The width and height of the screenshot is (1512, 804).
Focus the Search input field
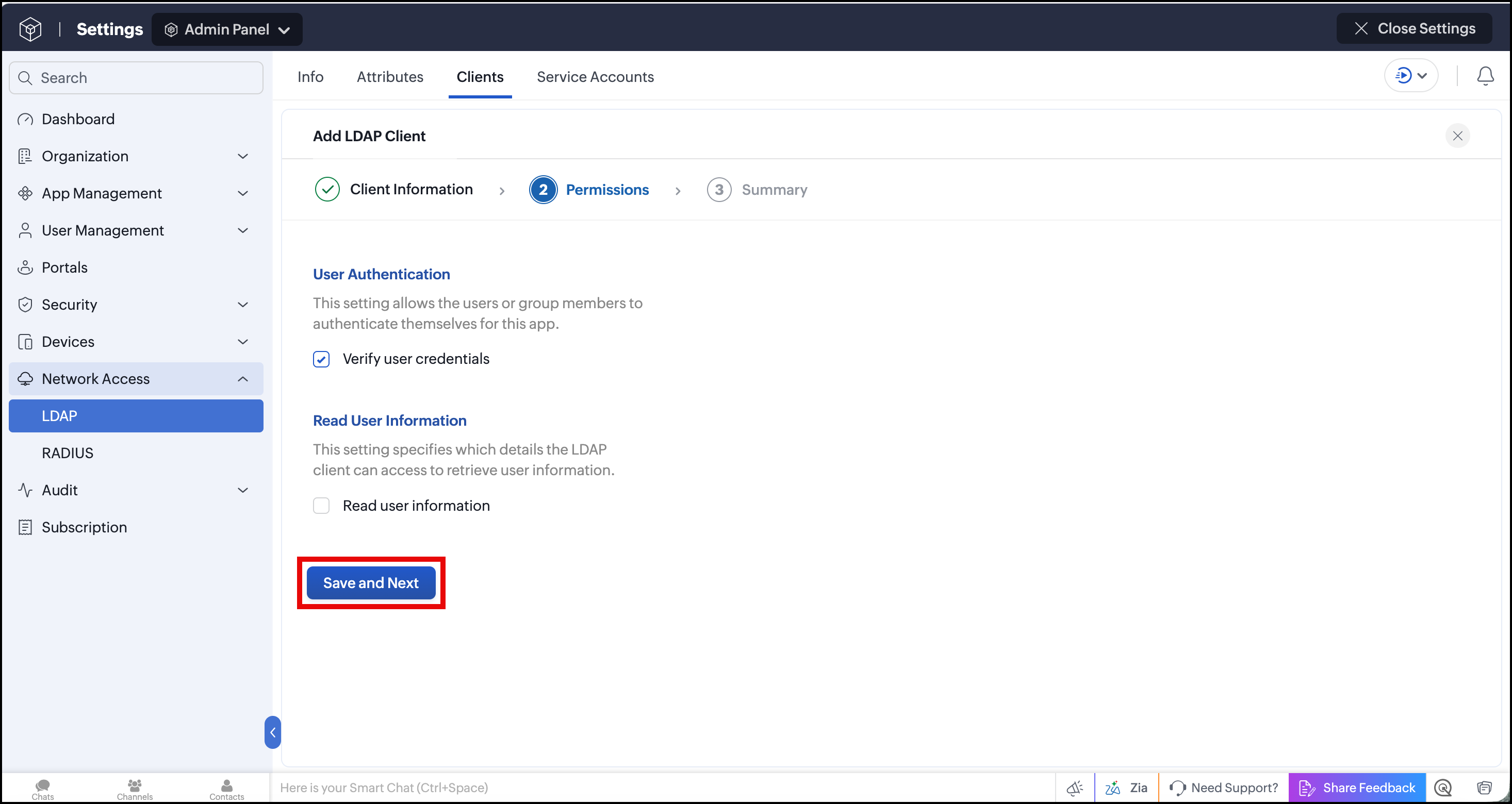[136, 78]
